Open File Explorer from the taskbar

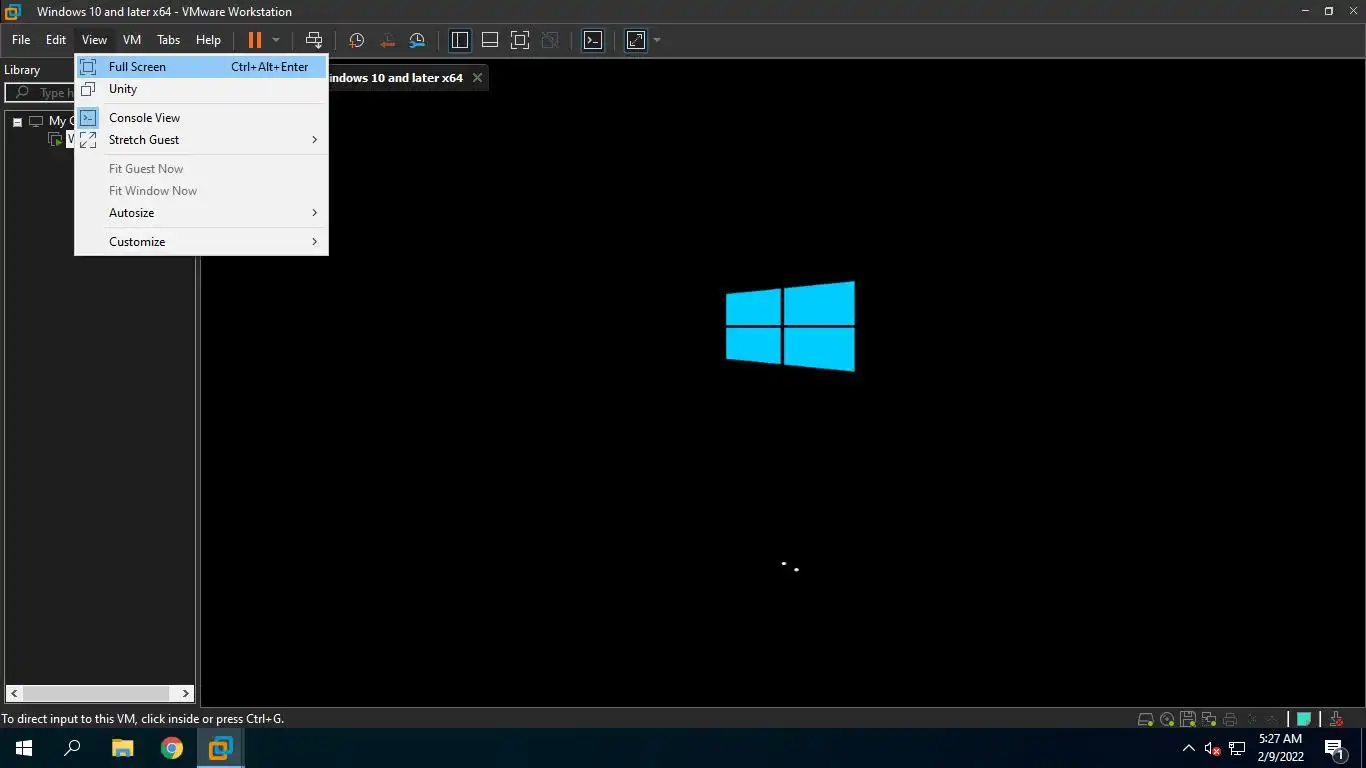point(122,748)
